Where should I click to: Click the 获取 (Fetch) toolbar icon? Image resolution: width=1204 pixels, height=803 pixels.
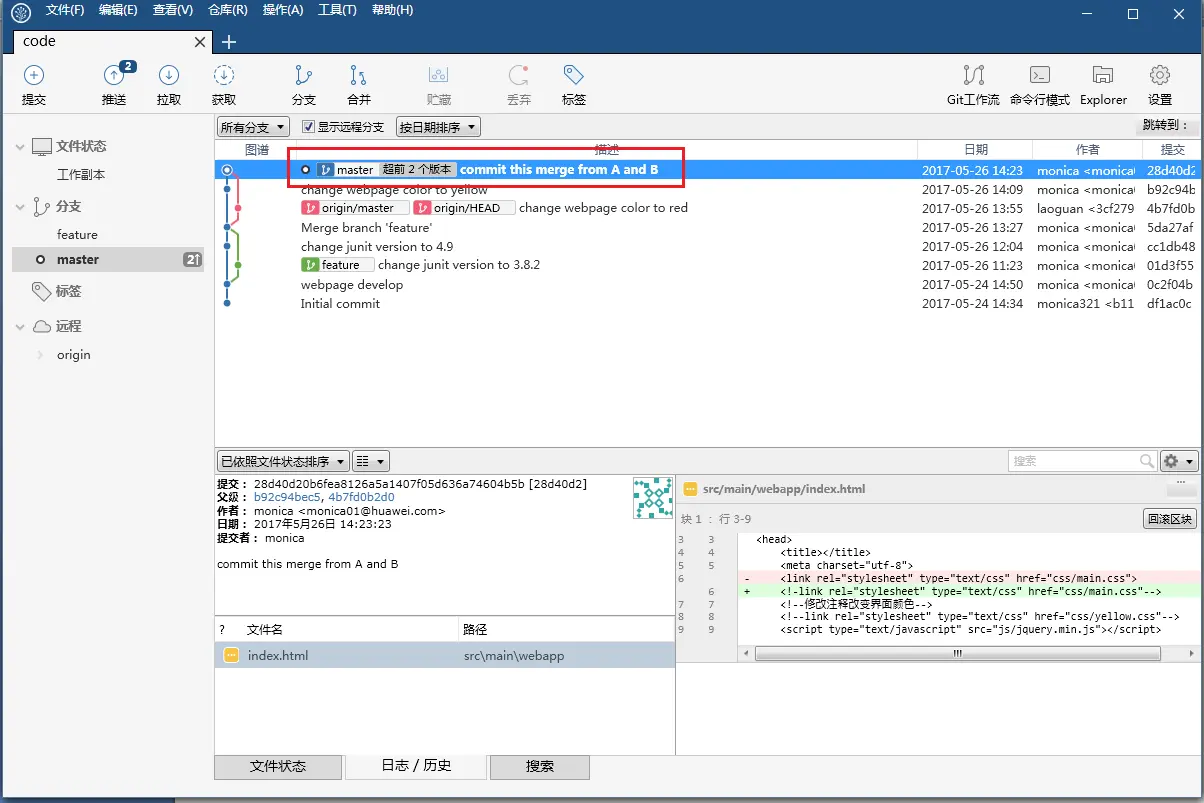(x=224, y=75)
